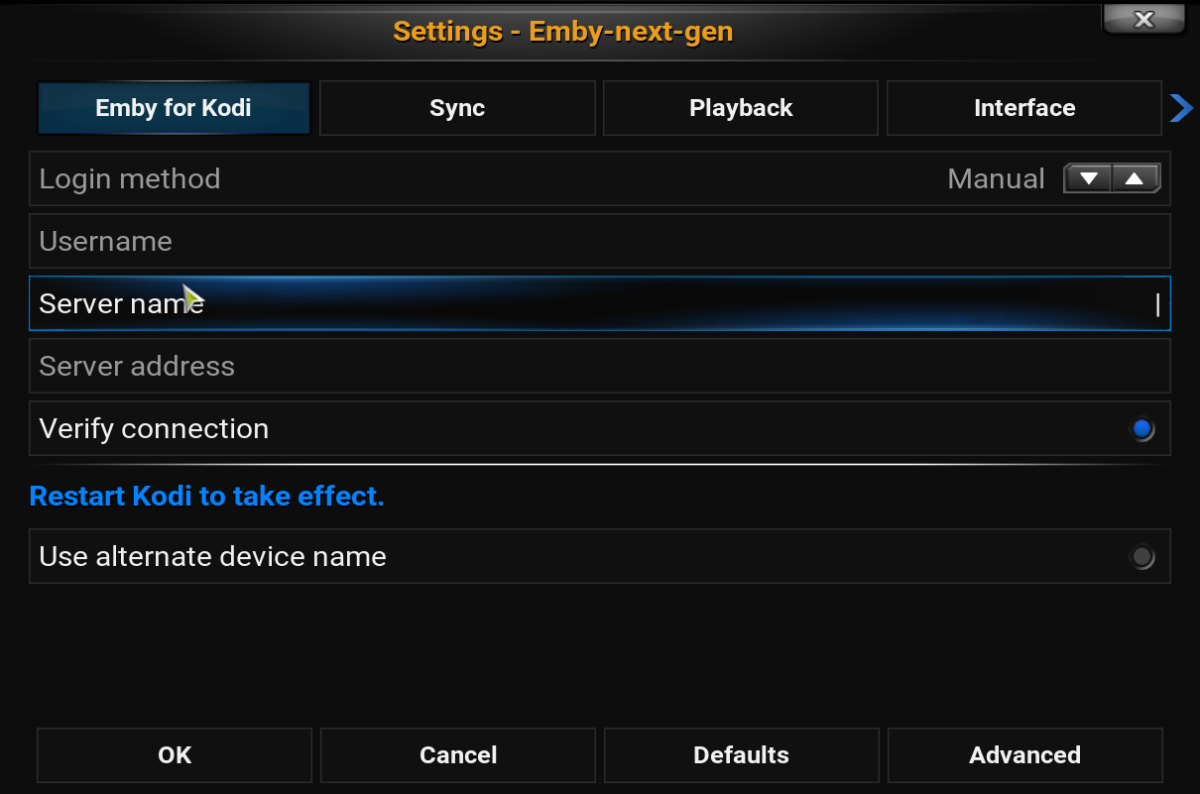Switch to the Sync tab
This screenshot has width=1200, height=794.
(457, 108)
